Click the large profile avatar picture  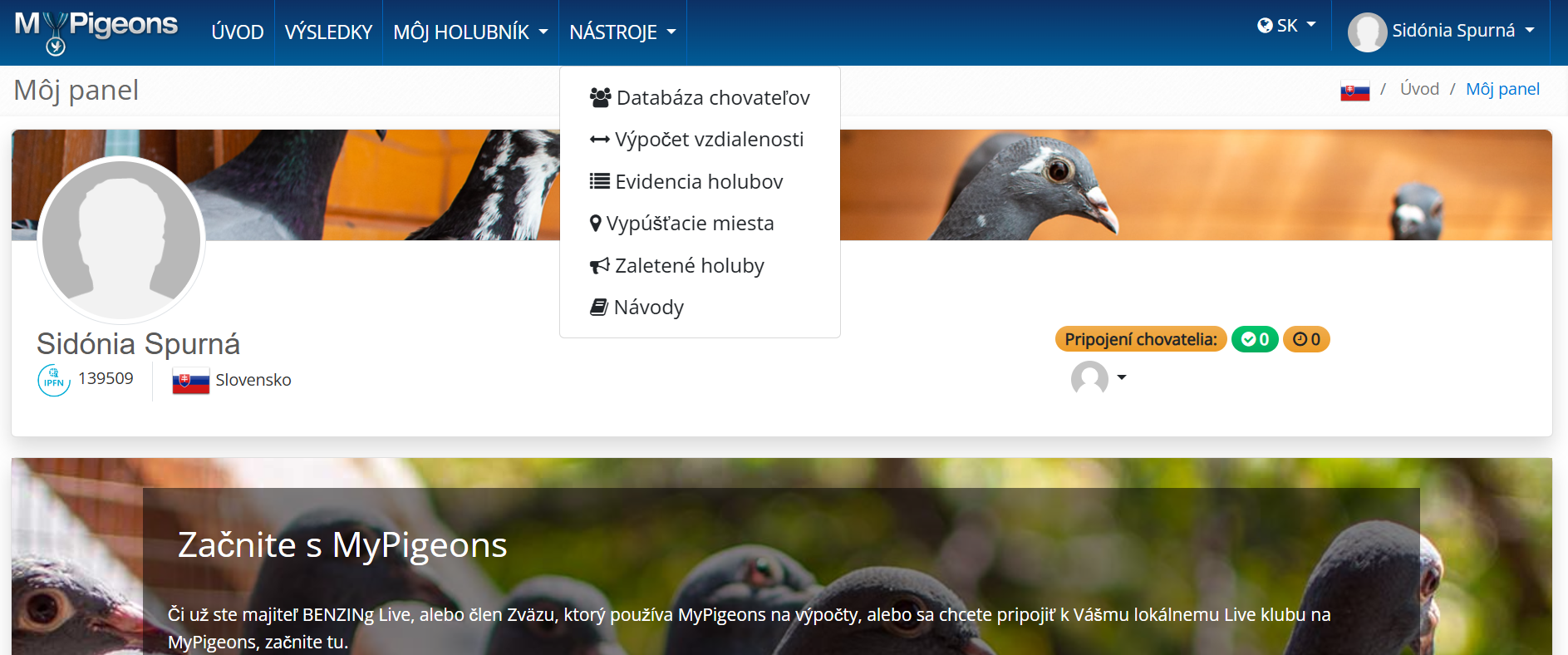121,239
